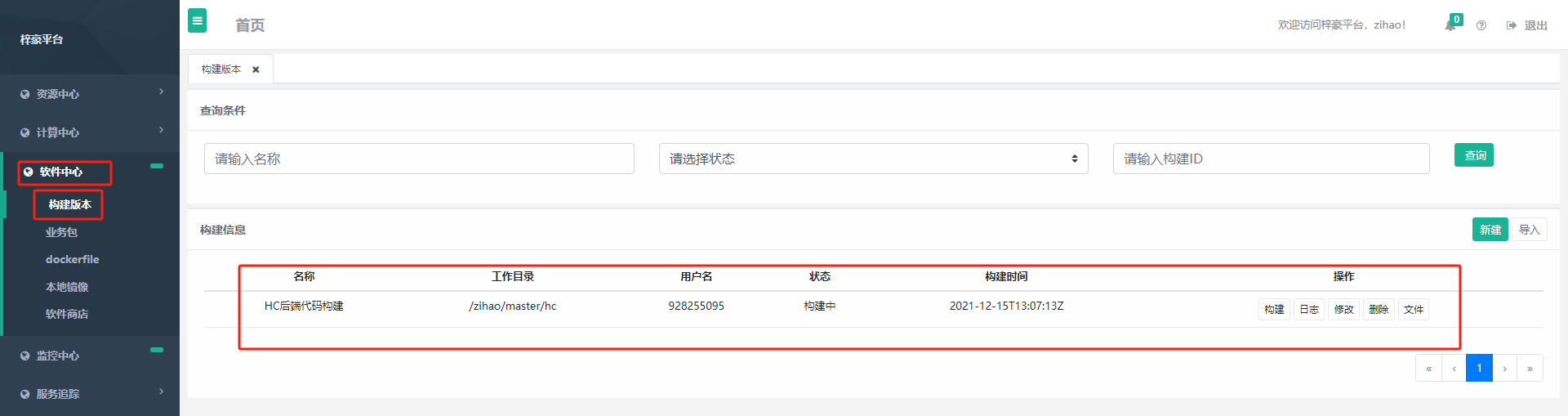Click the green 查询 button
Viewport: 1568px width, 416px height.
point(1474,155)
